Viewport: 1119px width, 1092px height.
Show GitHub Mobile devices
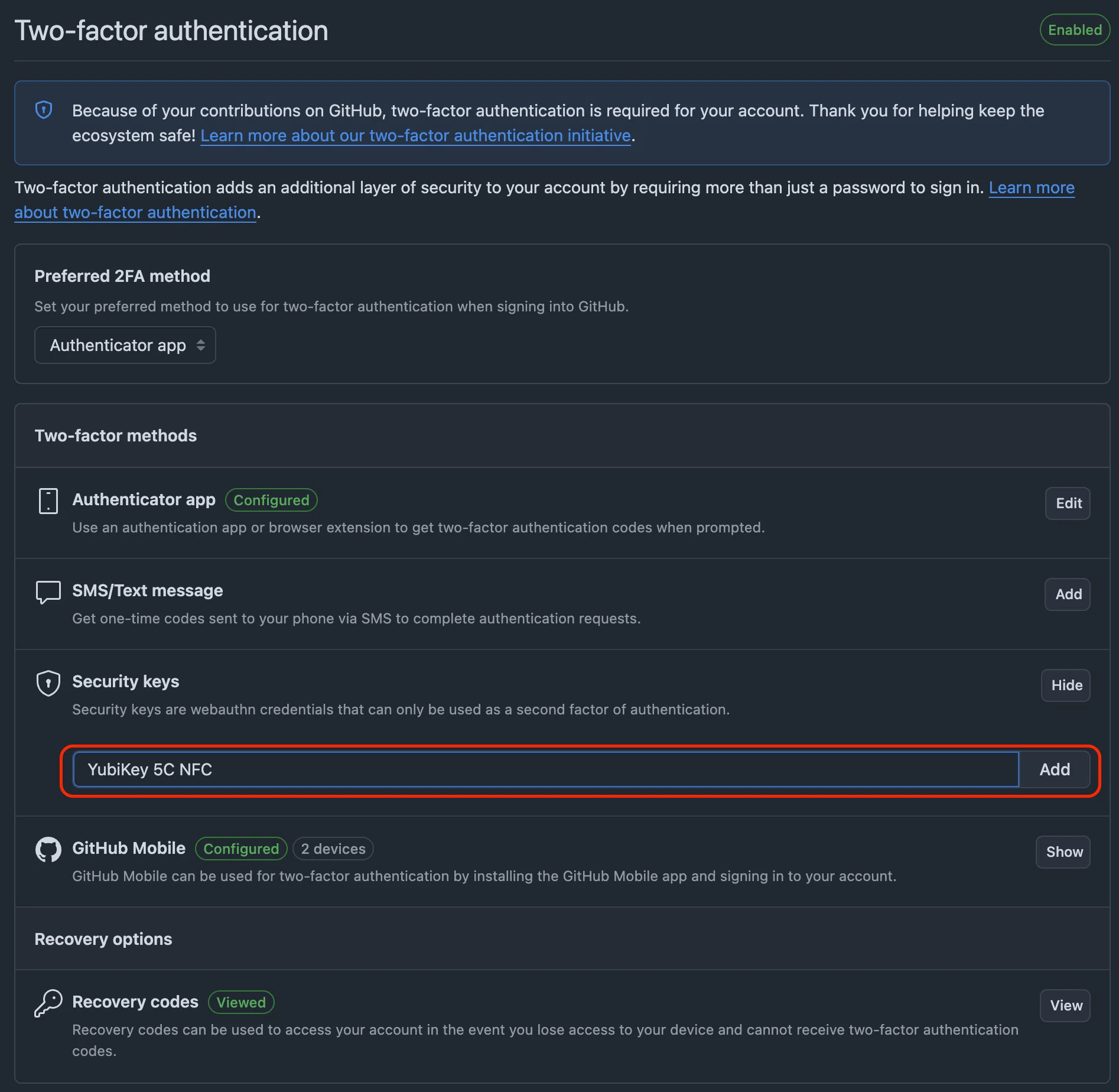[1063, 852]
